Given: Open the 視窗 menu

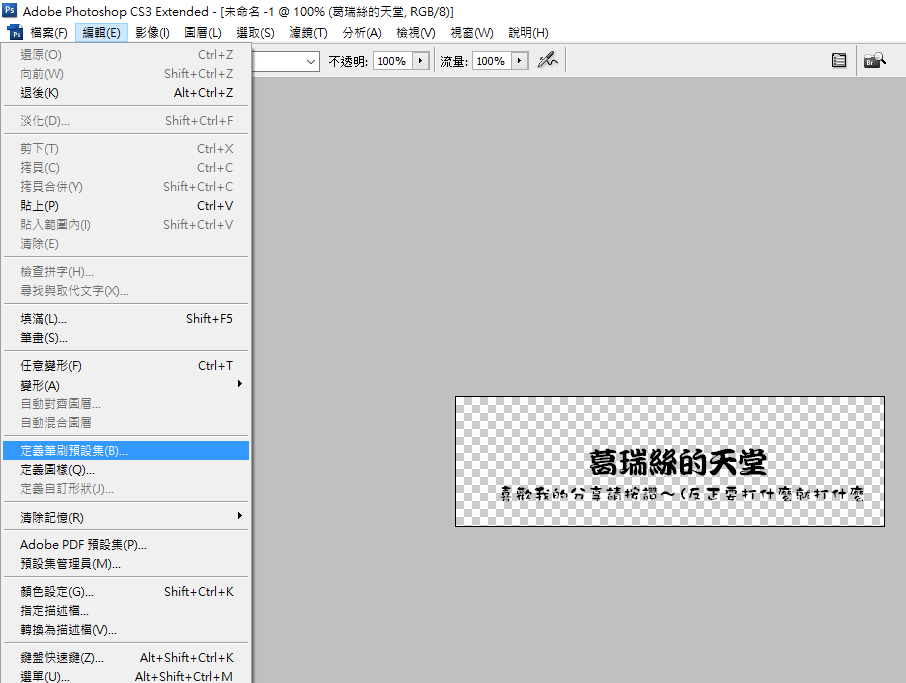Looking at the screenshot, I should point(472,32).
